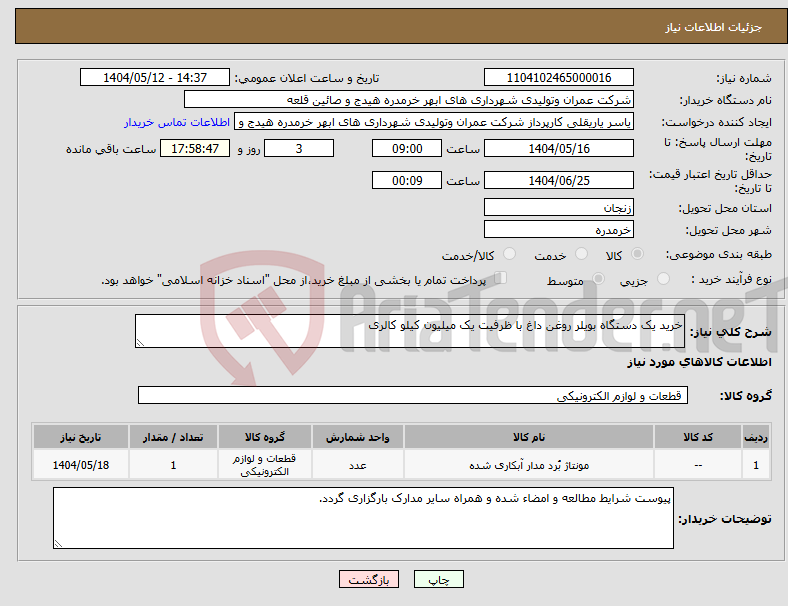Click the چاپ (print) button
The height and width of the screenshot is (606, 788).
click(438, 579)
